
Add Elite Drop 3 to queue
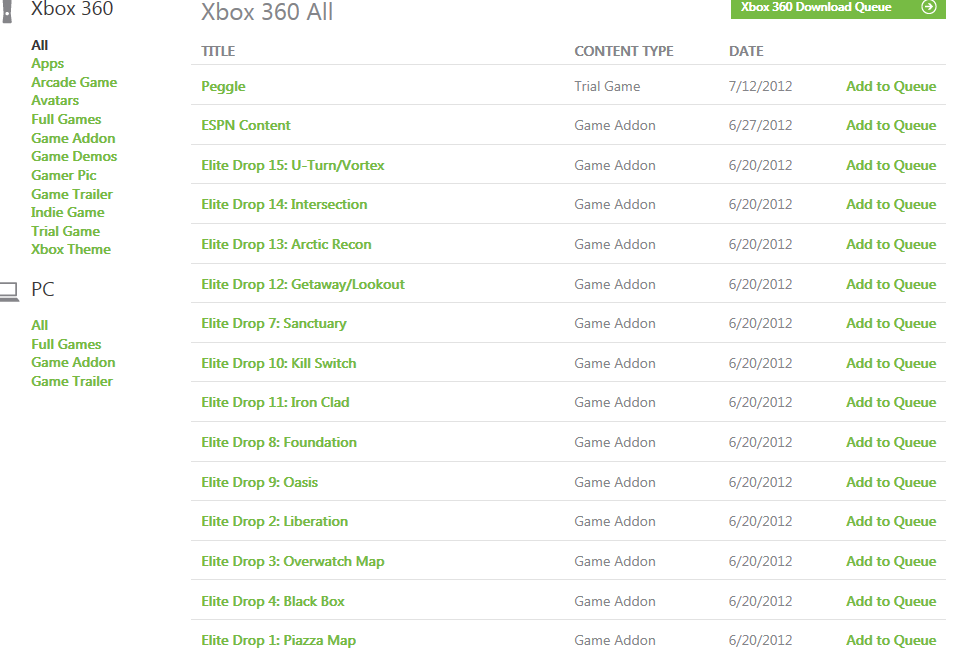[891, 561]
